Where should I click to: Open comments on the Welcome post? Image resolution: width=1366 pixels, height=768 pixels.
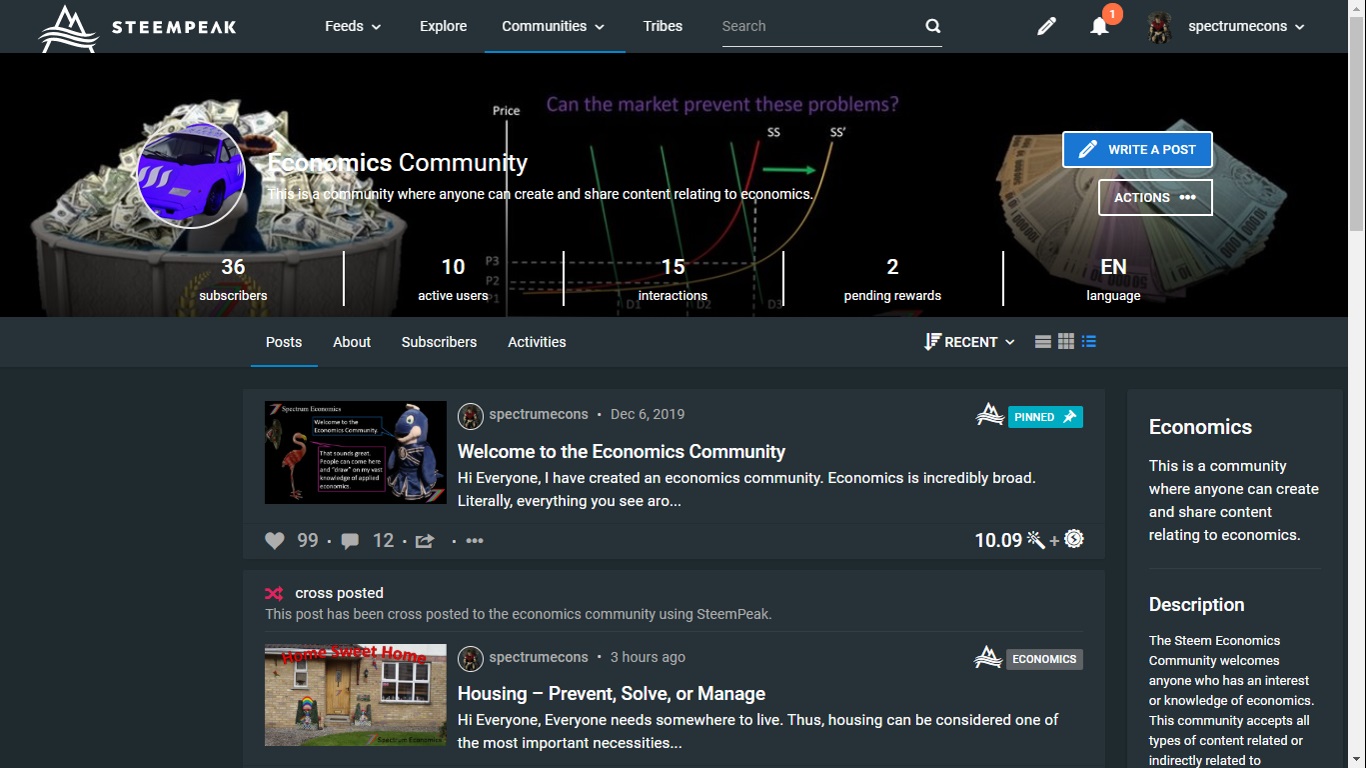350,541
